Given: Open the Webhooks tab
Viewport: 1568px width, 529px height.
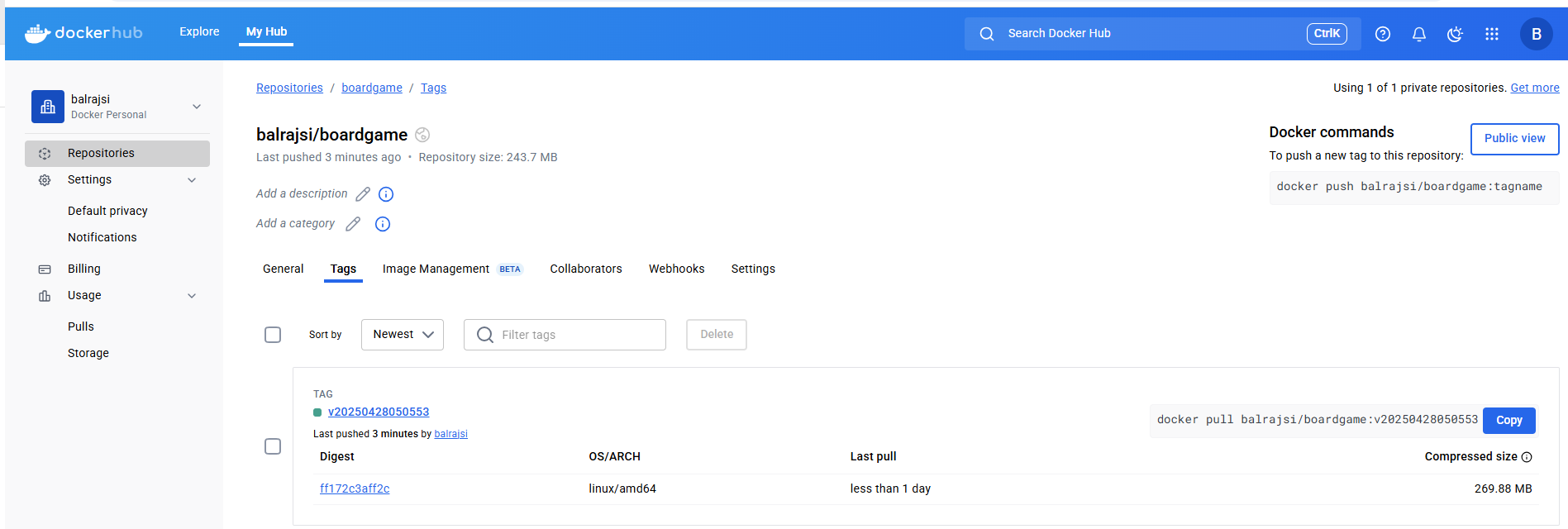Looking at the screenshot, I should click(677, 269).
